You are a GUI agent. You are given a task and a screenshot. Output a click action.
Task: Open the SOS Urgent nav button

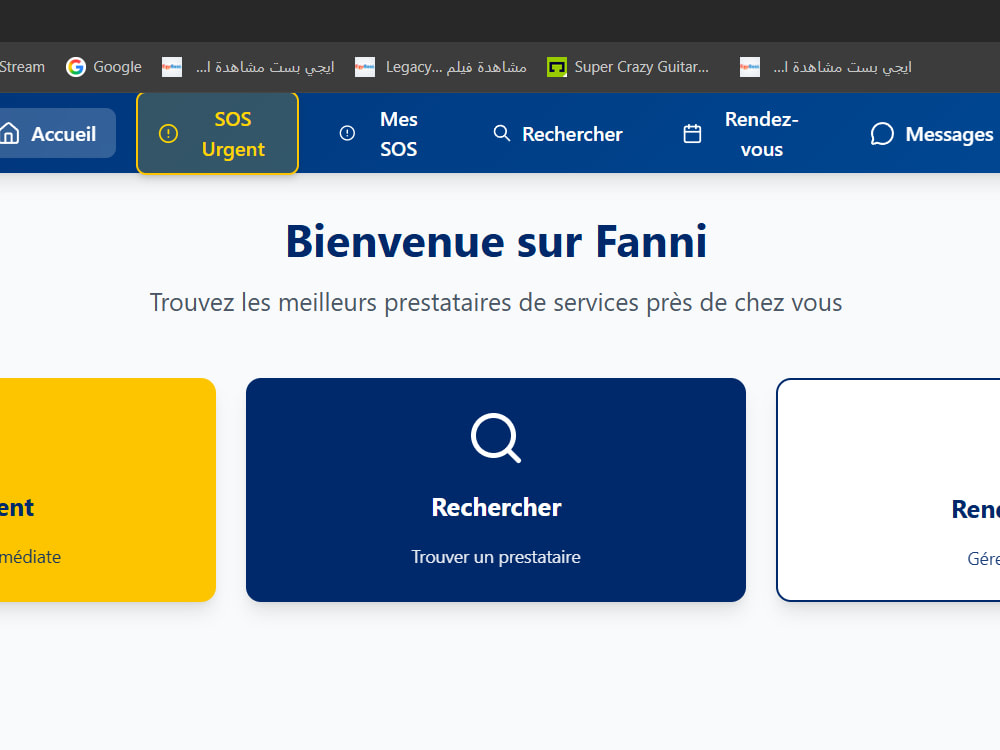(x=217, y=133)
